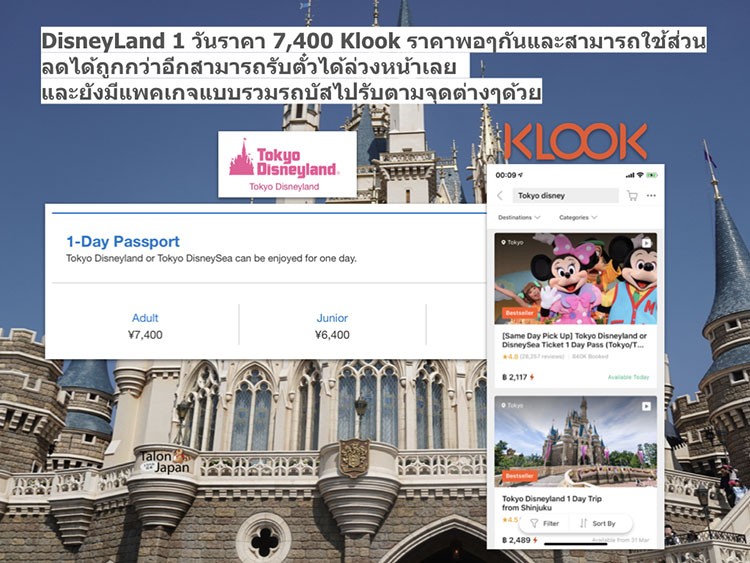Image resolution: width=750 pixels, height=563 pixels.
Task: Tap the Tokyo location pin on first card
Action: [503, 243]
